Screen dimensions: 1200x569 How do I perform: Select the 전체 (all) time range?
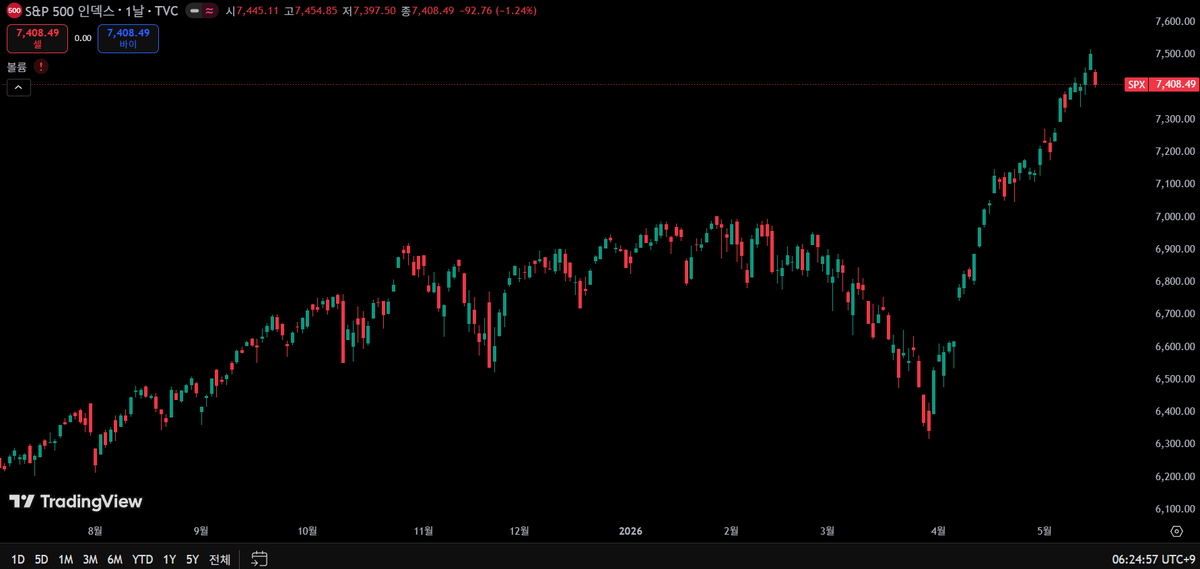tap(219, 559)
